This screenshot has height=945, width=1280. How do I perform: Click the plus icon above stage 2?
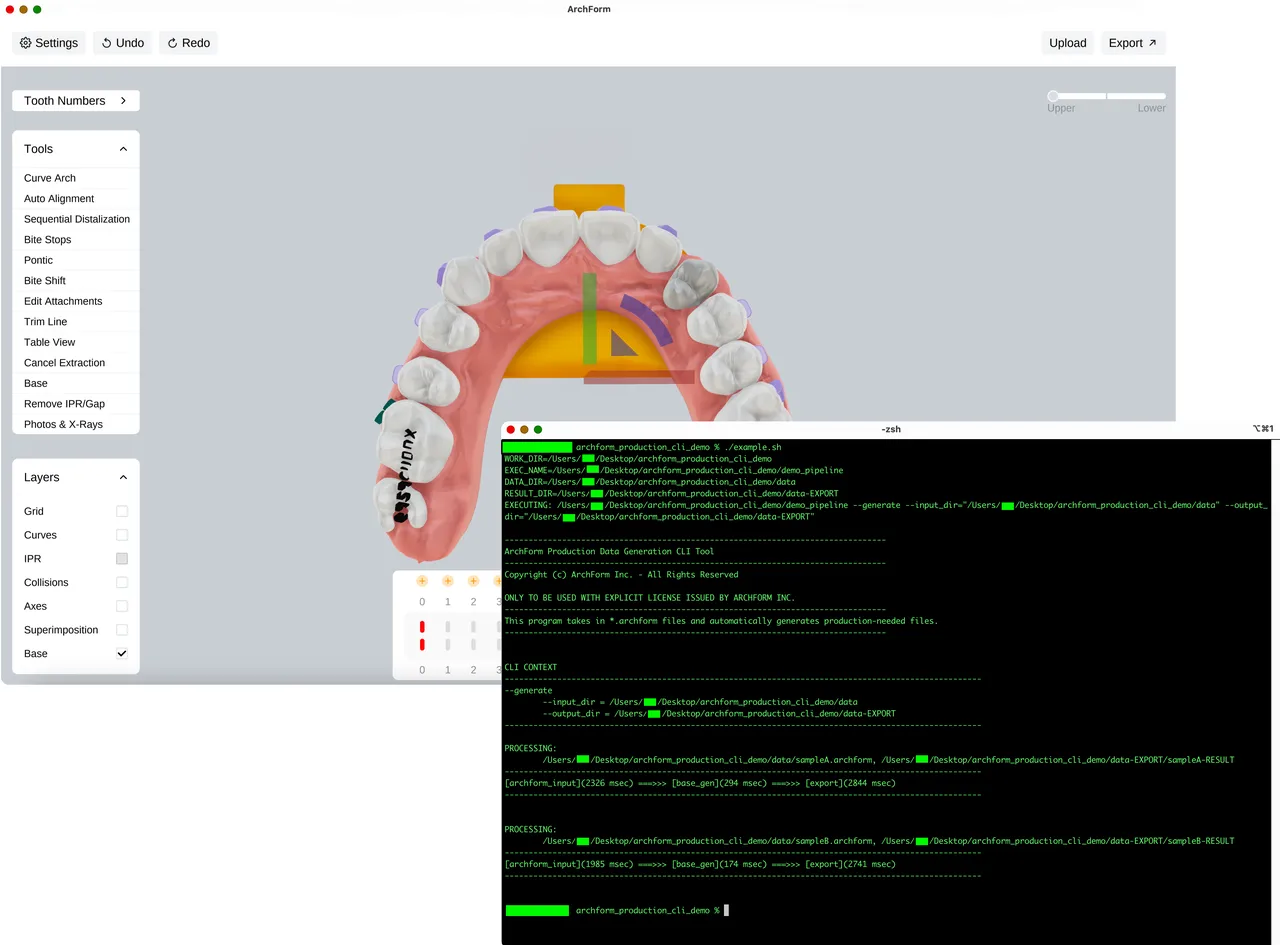pyautogui.click(x=474, y=581)
